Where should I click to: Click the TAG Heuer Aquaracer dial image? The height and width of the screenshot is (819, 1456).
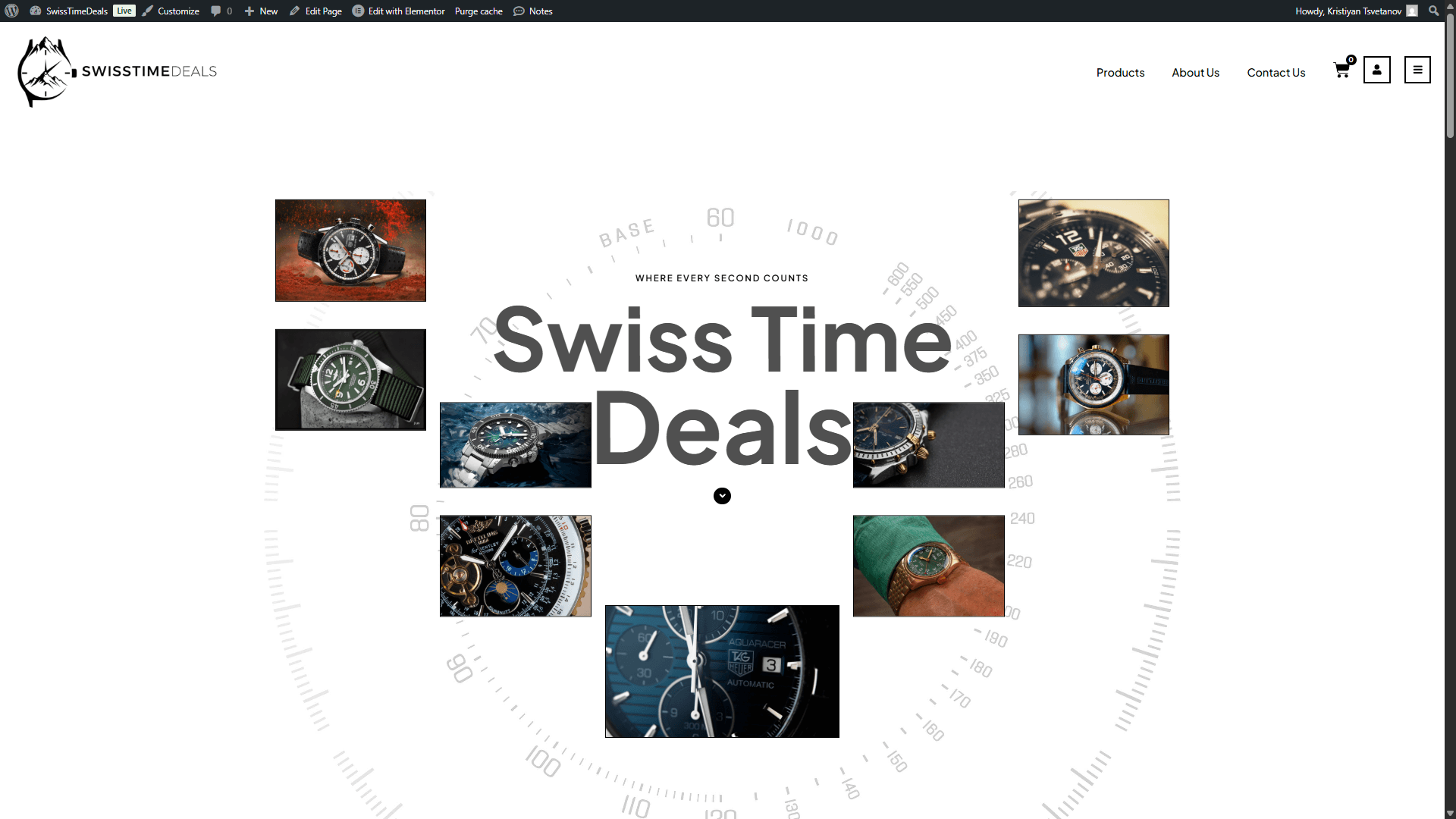coord(721,670)
